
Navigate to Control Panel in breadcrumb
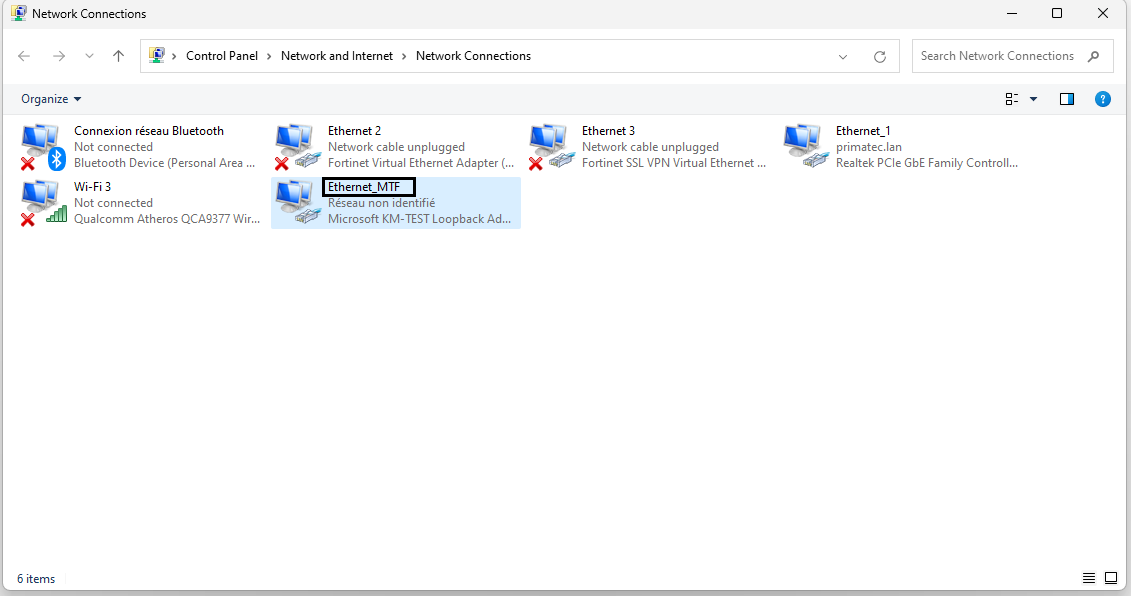click(x=222, y=56)
